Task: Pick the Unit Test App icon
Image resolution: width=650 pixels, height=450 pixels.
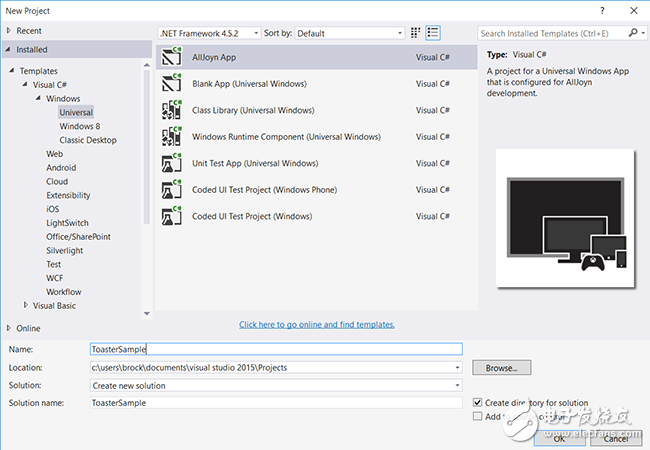Action: [x=171, y=162]
